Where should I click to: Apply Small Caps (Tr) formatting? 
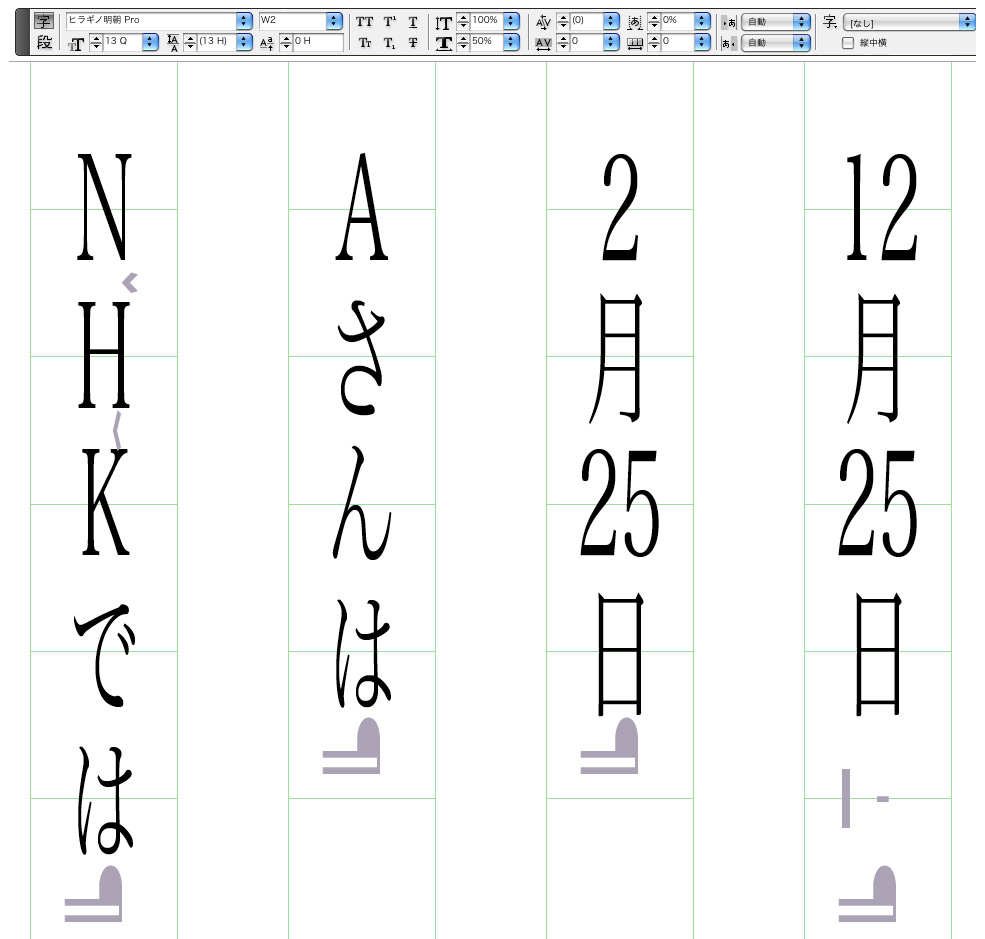coord(365,43)
